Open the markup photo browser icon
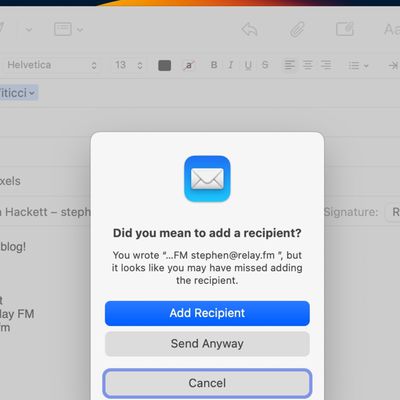The height and width of the screenshot is (400, 400). tap(345, 29)
